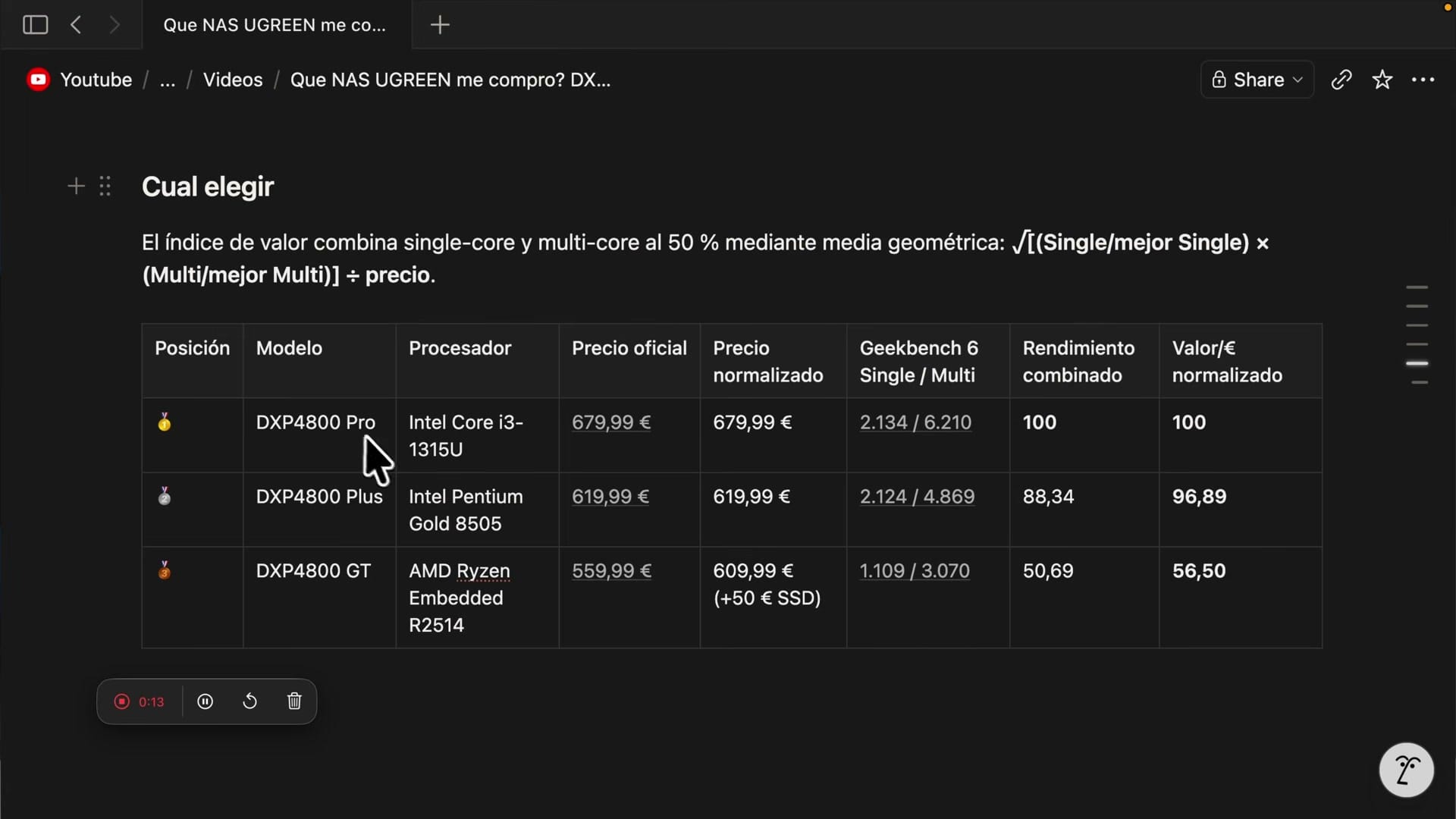Copy page link with chain icon
The height and width of the screenshot is (819, 1456).
tap(1341, 80)
